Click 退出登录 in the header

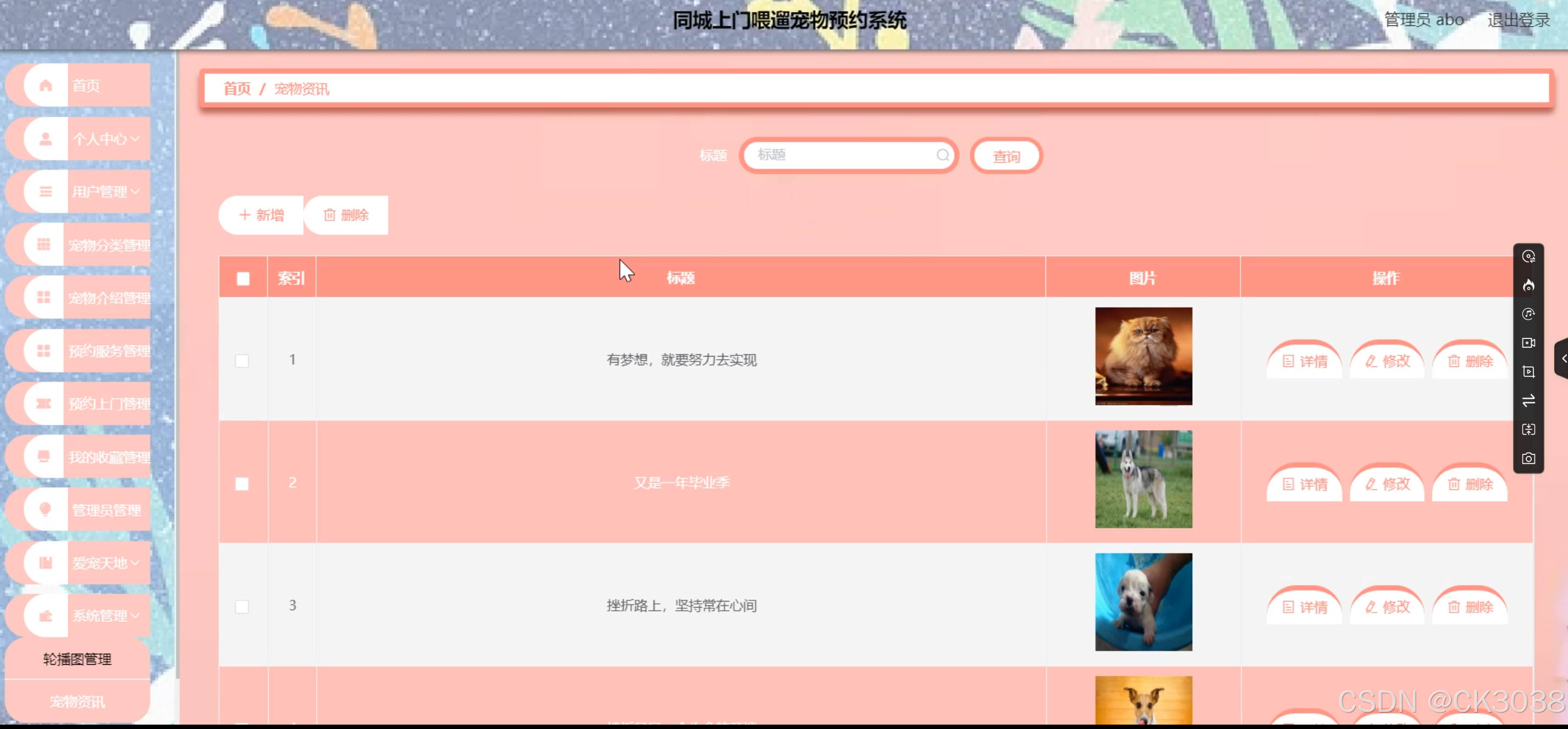[x=1519, y=20]
